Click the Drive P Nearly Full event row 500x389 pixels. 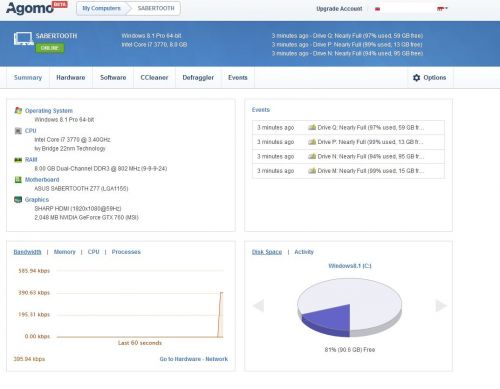click(x=348, y=142)
